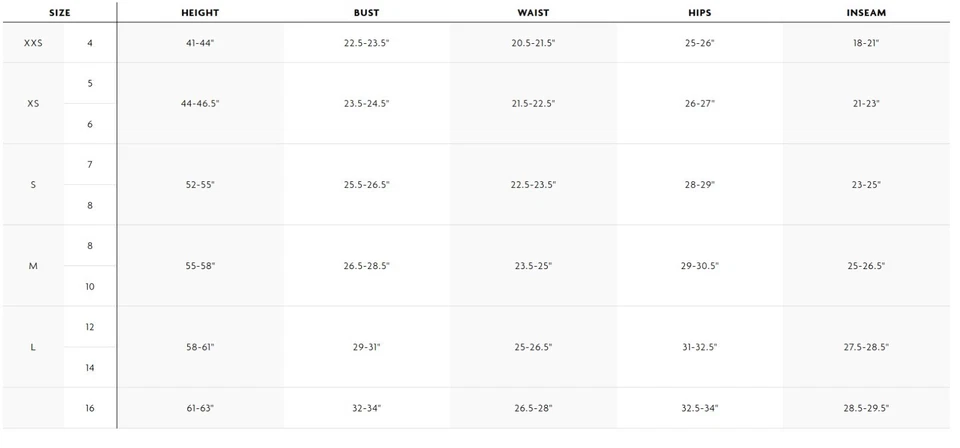Click numeric size 14 cell
This screenshot has width=960, height=448.
(x=90, y=368)
